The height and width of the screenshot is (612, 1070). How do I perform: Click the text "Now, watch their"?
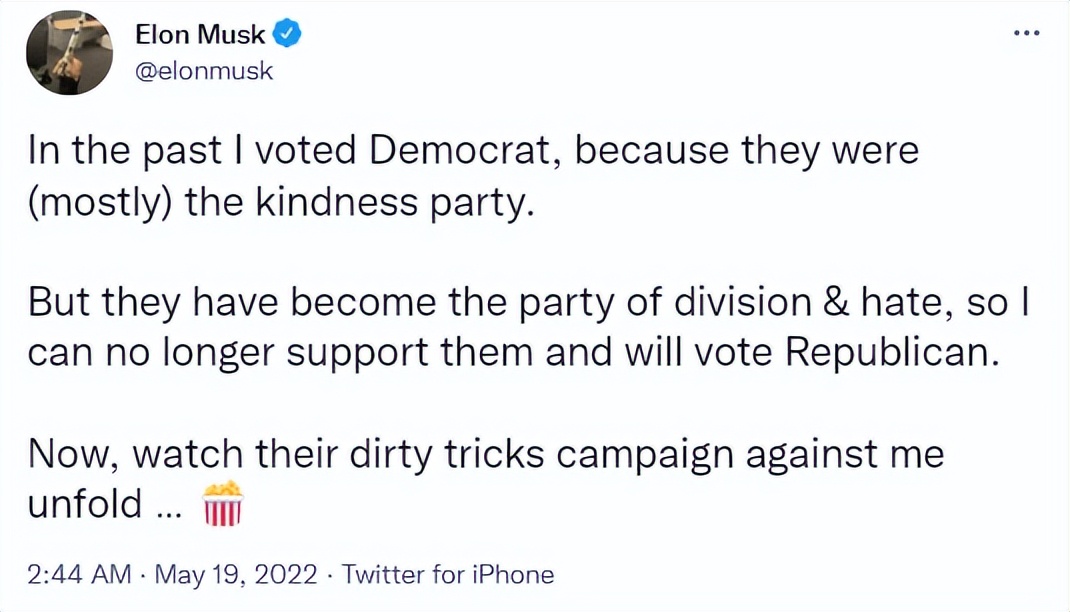click(x=170, y=455)
